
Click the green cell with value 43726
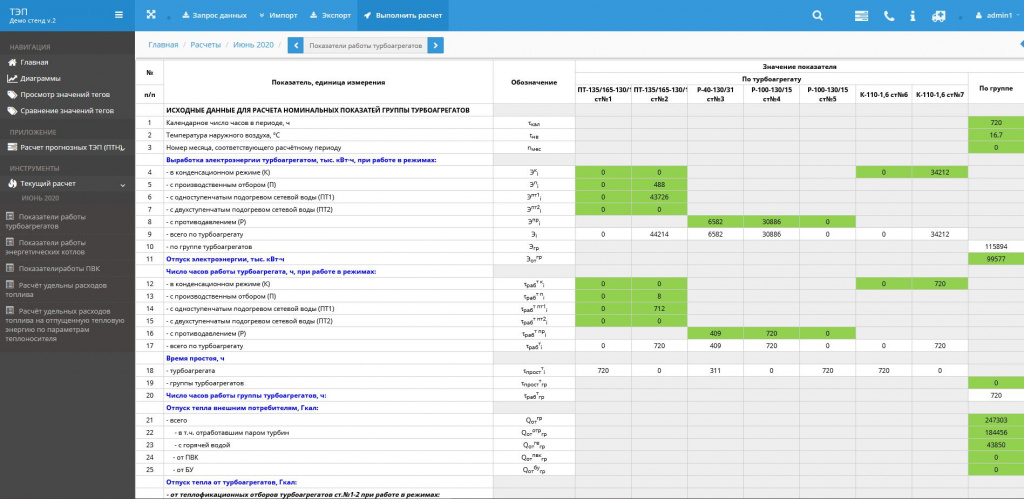click(660, 197)
